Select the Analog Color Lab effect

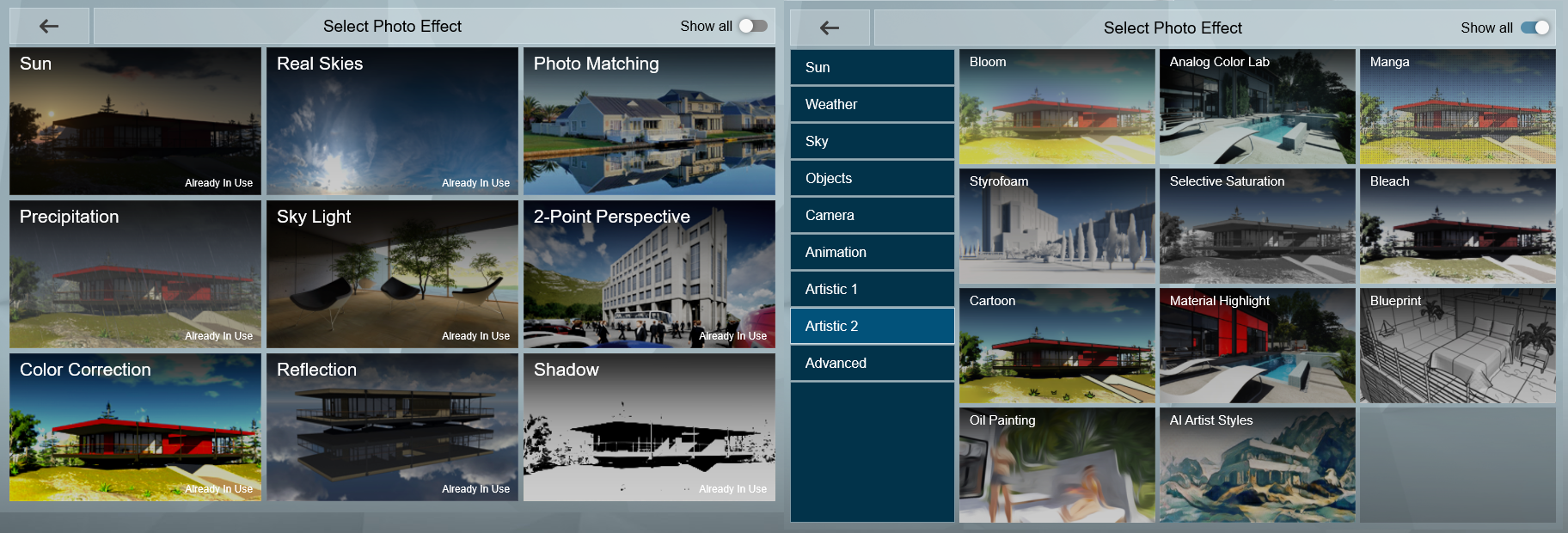(1257, 107)
